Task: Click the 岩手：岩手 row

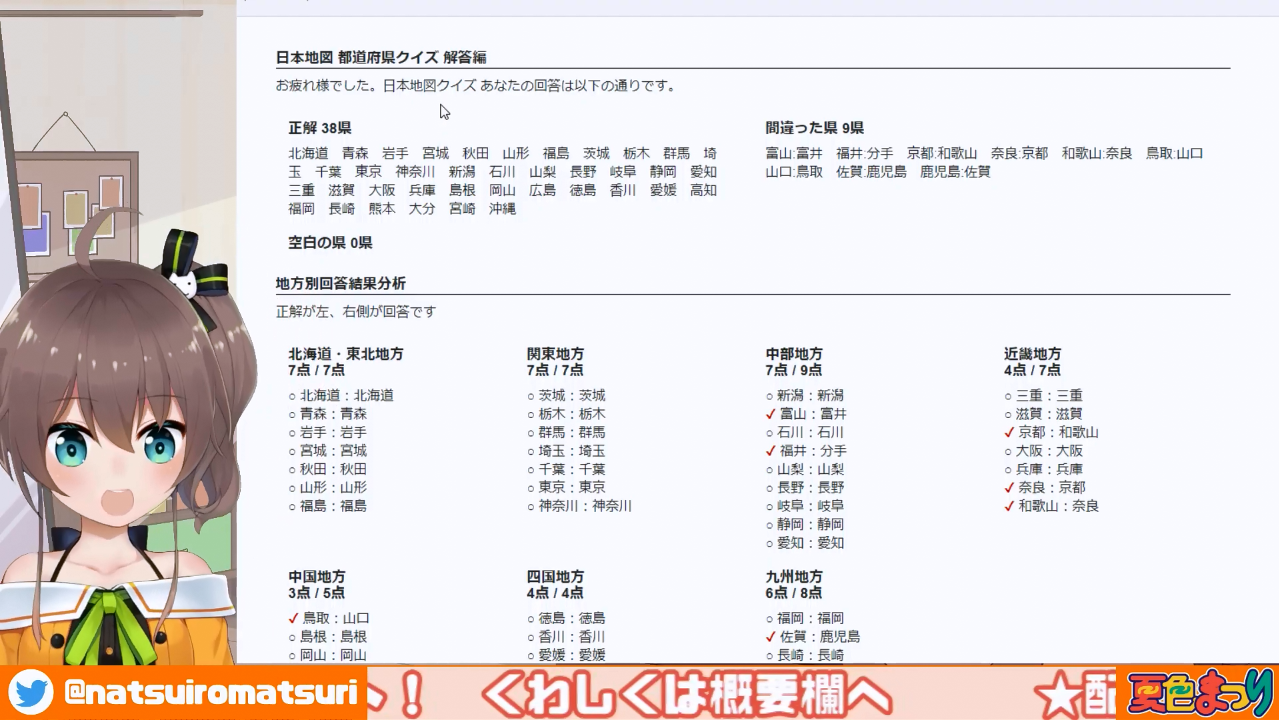Action: tap(328, 433)
